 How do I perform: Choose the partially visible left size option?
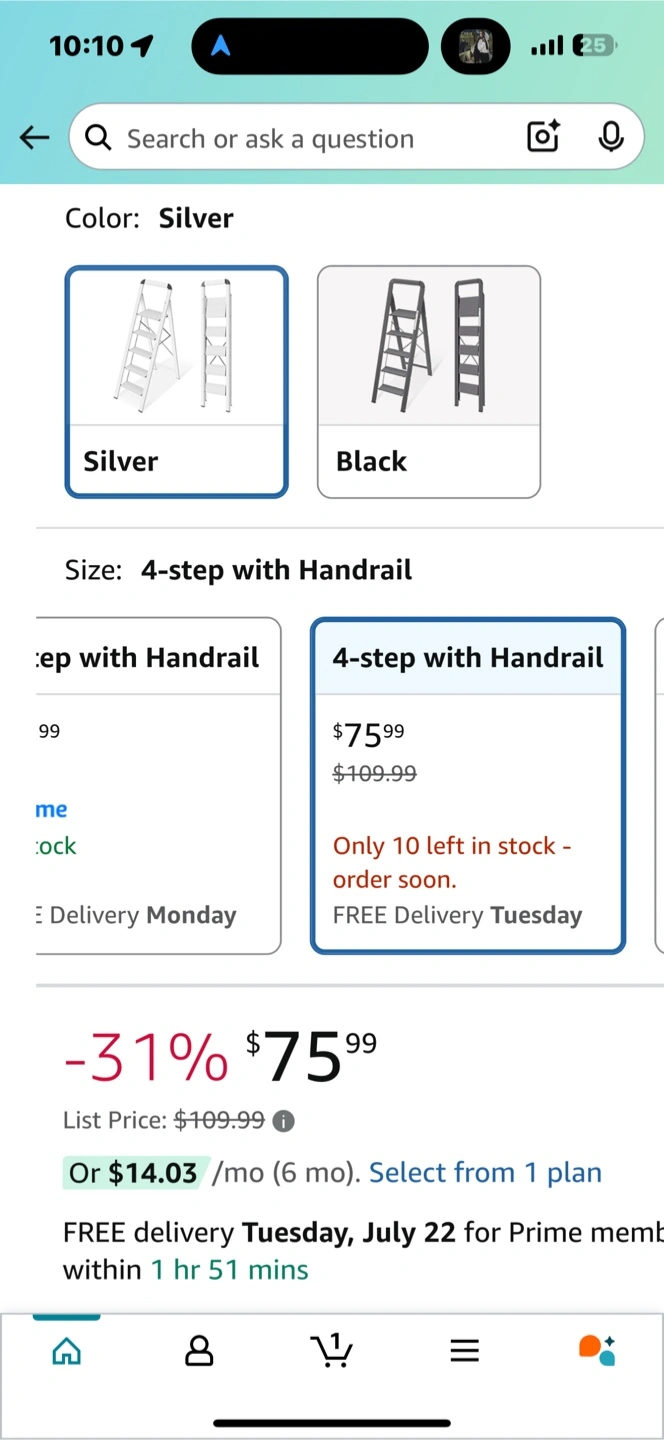pyautogui.click(x=158, y=785)
